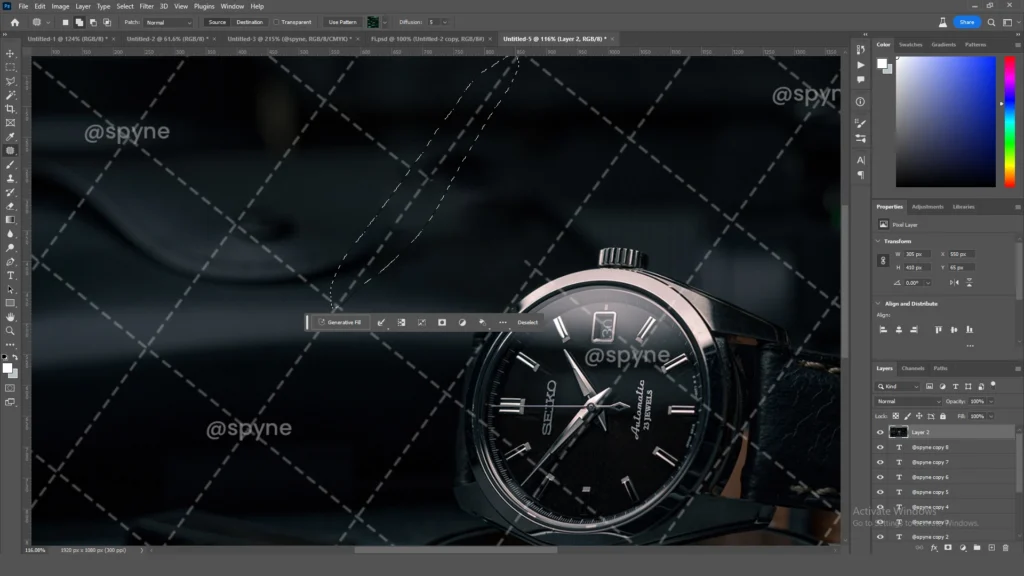This screenshot has width=1024, height=576.
Task: Hide Layer 2 using its eye icon
Action: (x=880, y=432)
